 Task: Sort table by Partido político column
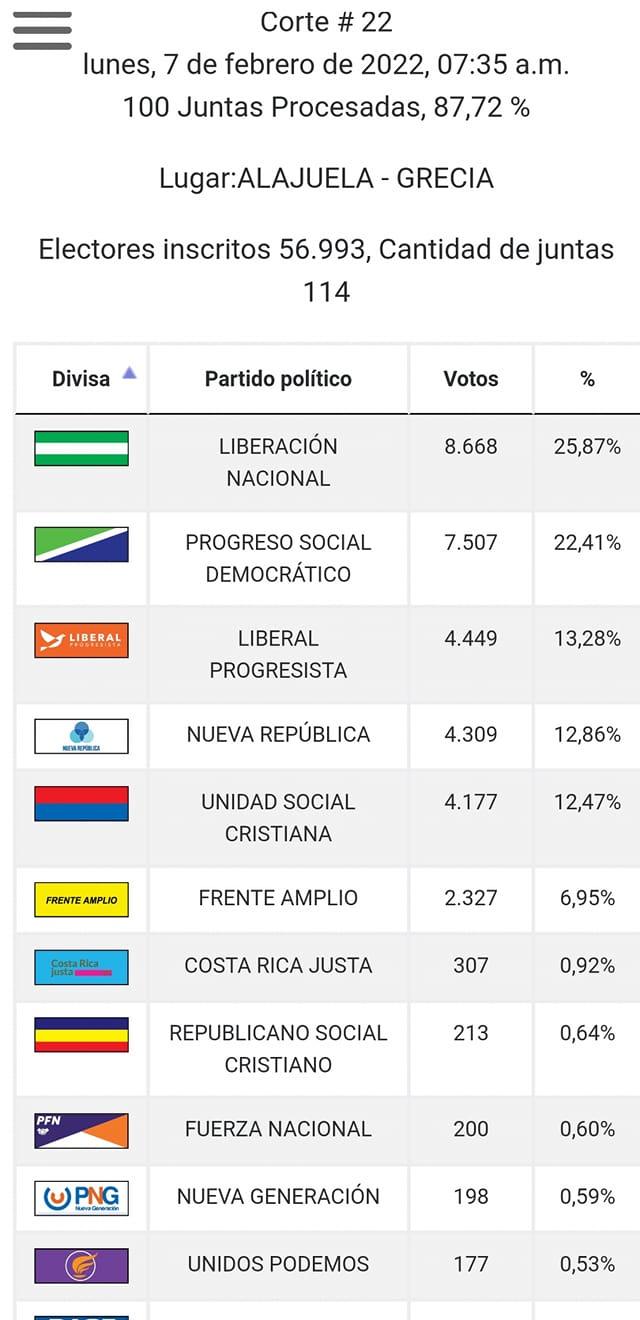click(x=278, y=379)
